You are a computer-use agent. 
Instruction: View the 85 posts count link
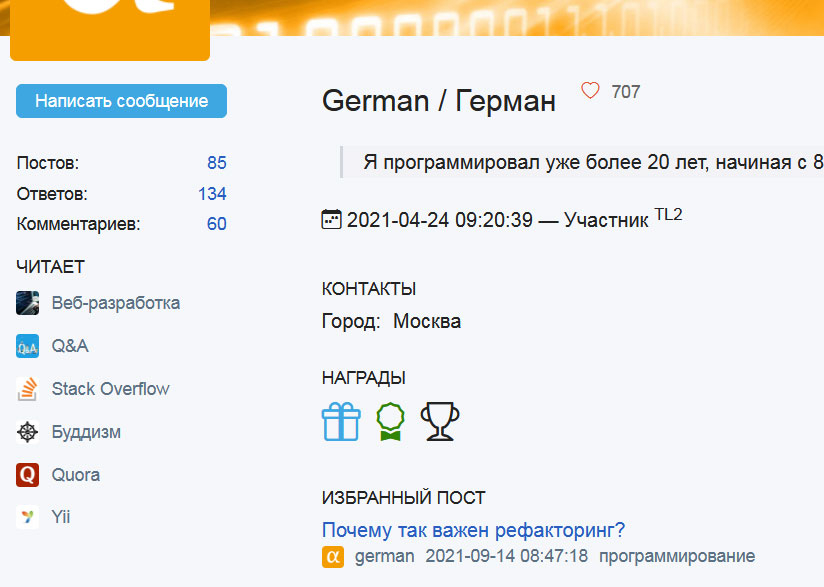point(217,162)
